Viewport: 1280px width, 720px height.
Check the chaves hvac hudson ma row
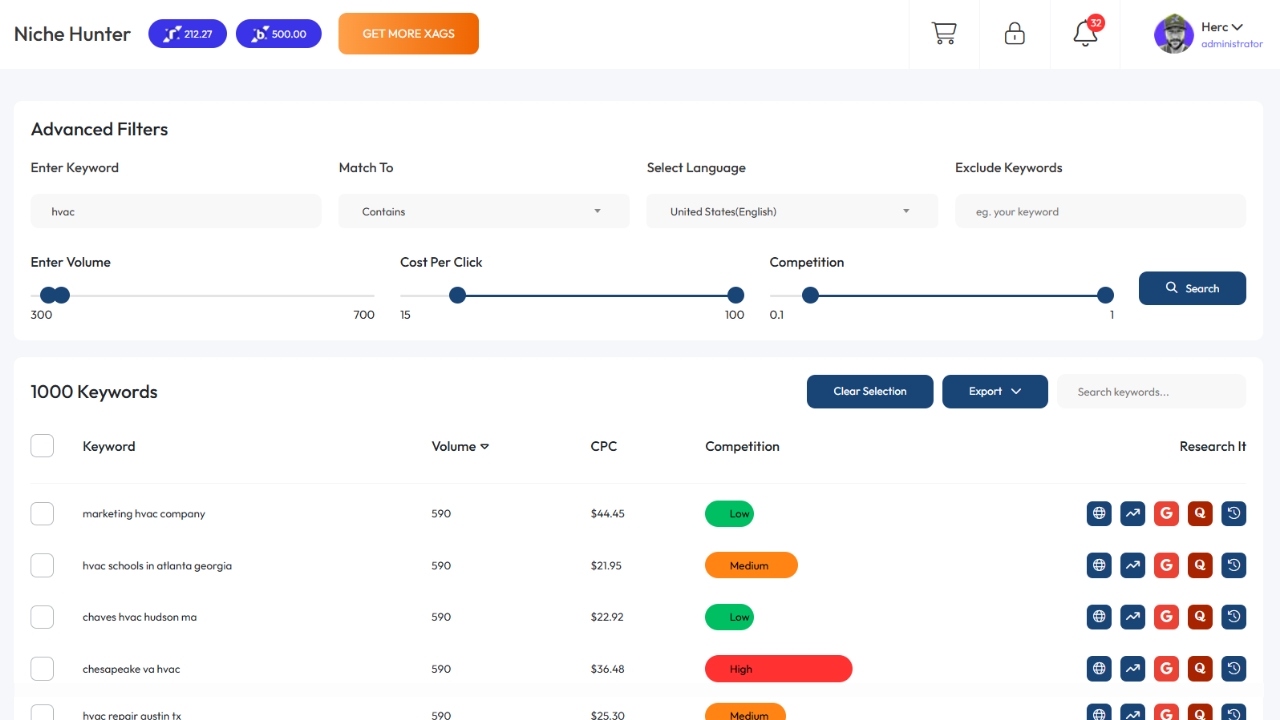coord(42,617)
